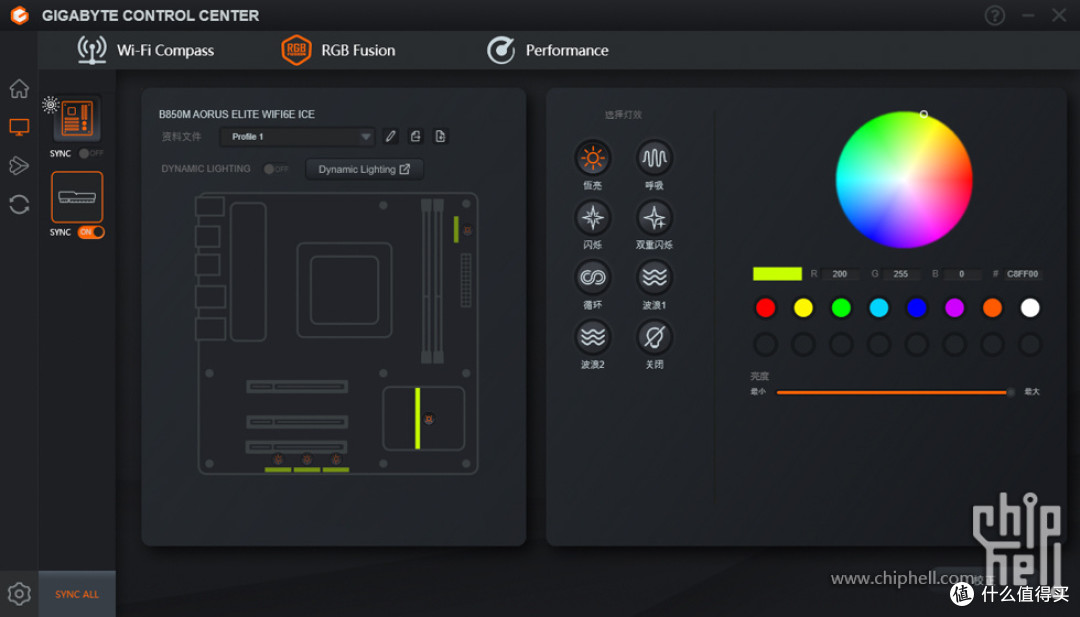1080x617 pixels.
Task: Switch to the RGB Fusion tab
Action: point(338,50)
